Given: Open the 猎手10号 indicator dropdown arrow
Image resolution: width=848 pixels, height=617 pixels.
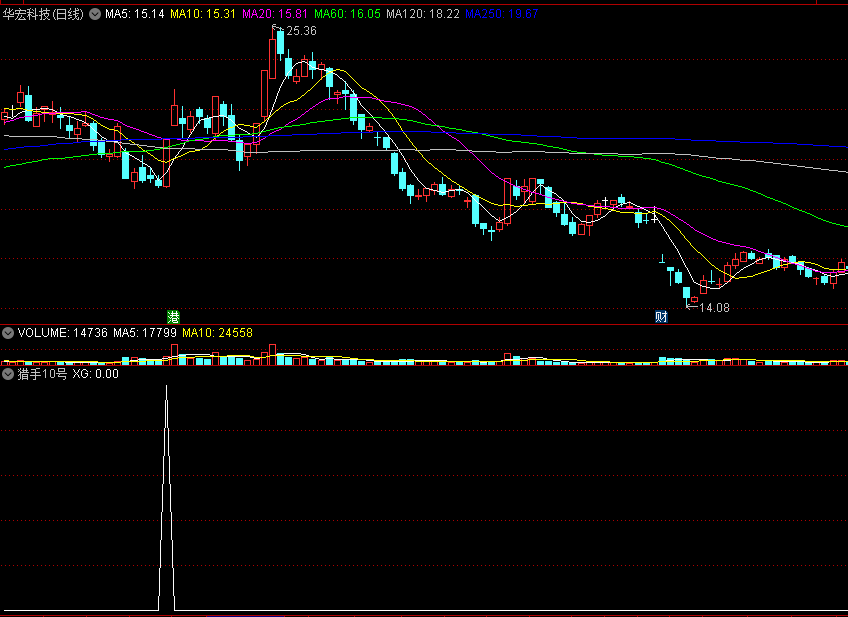Looking at the screenshot, I should coord(8,374).
